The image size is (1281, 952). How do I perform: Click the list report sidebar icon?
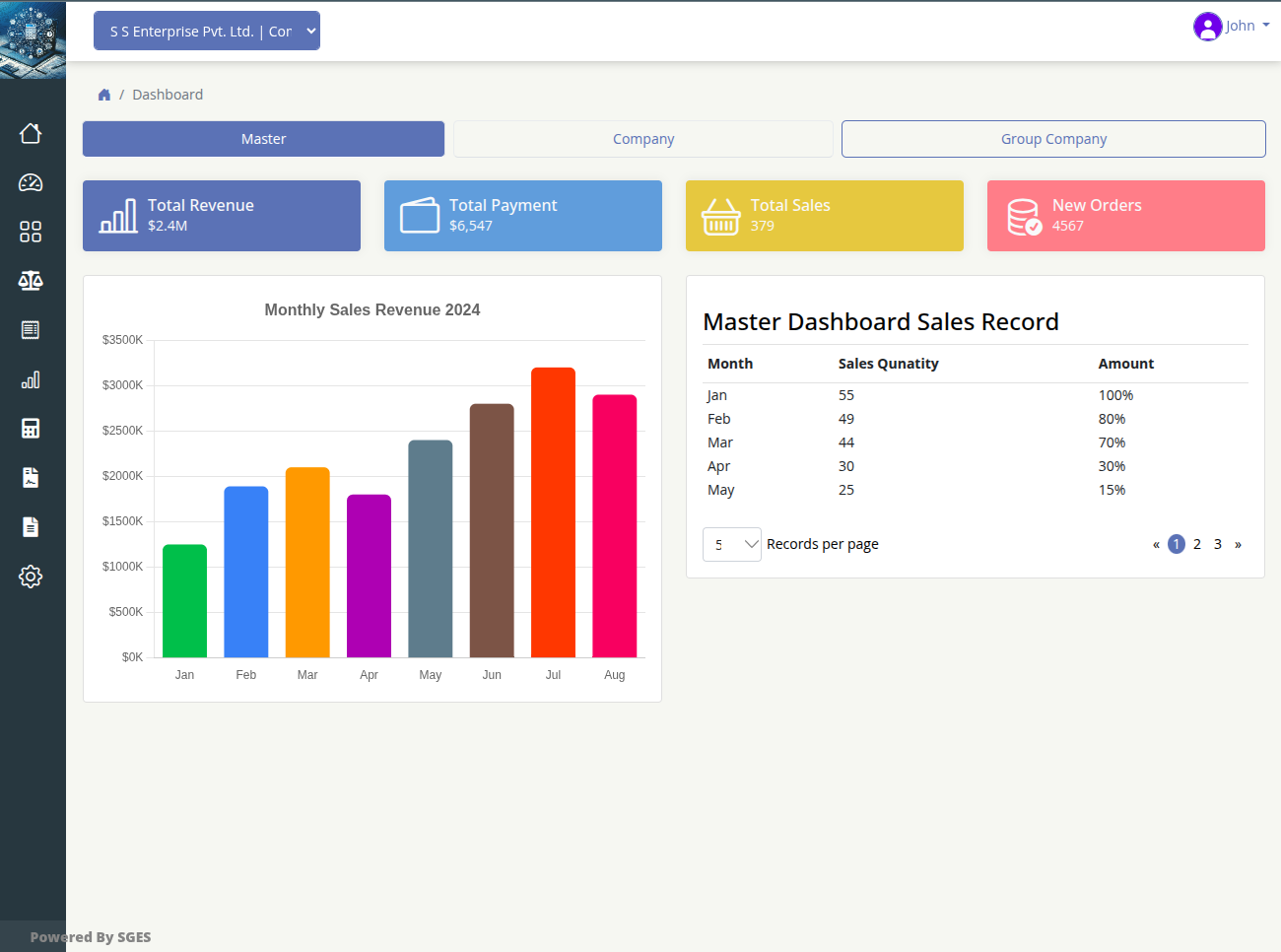tap(31, 330)
